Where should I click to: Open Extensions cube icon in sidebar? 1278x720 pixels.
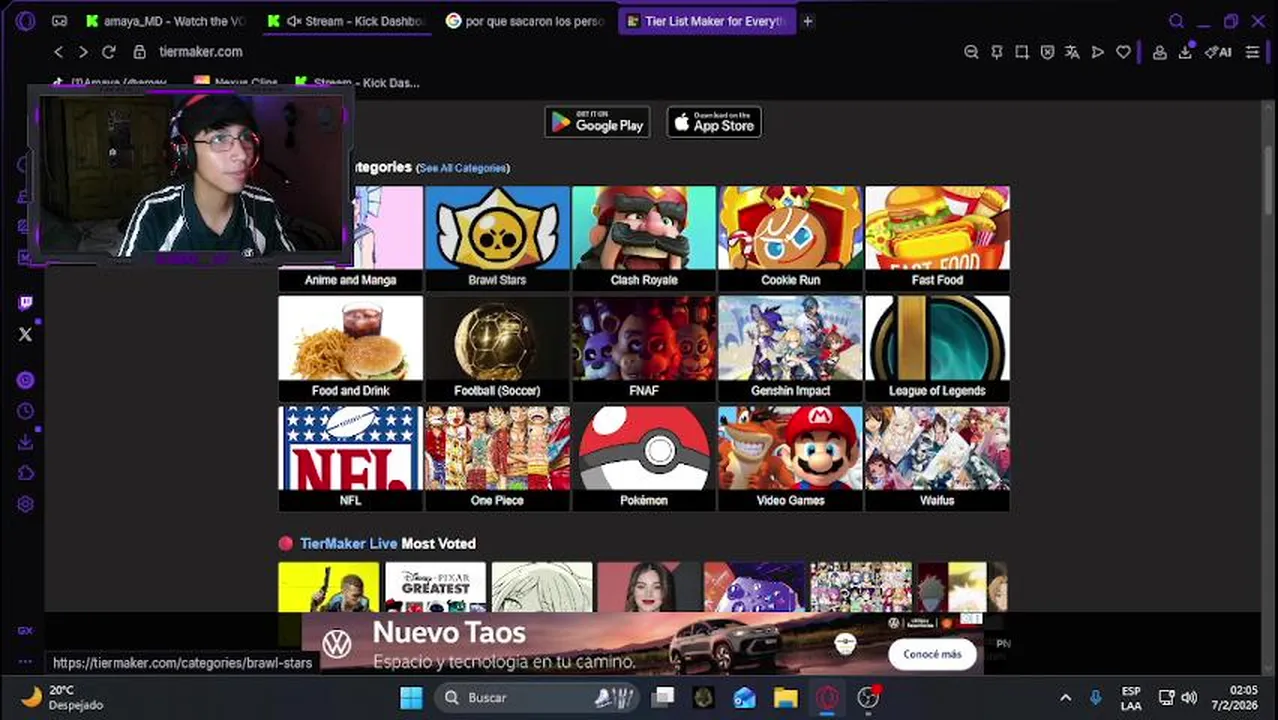pos(26,473)
